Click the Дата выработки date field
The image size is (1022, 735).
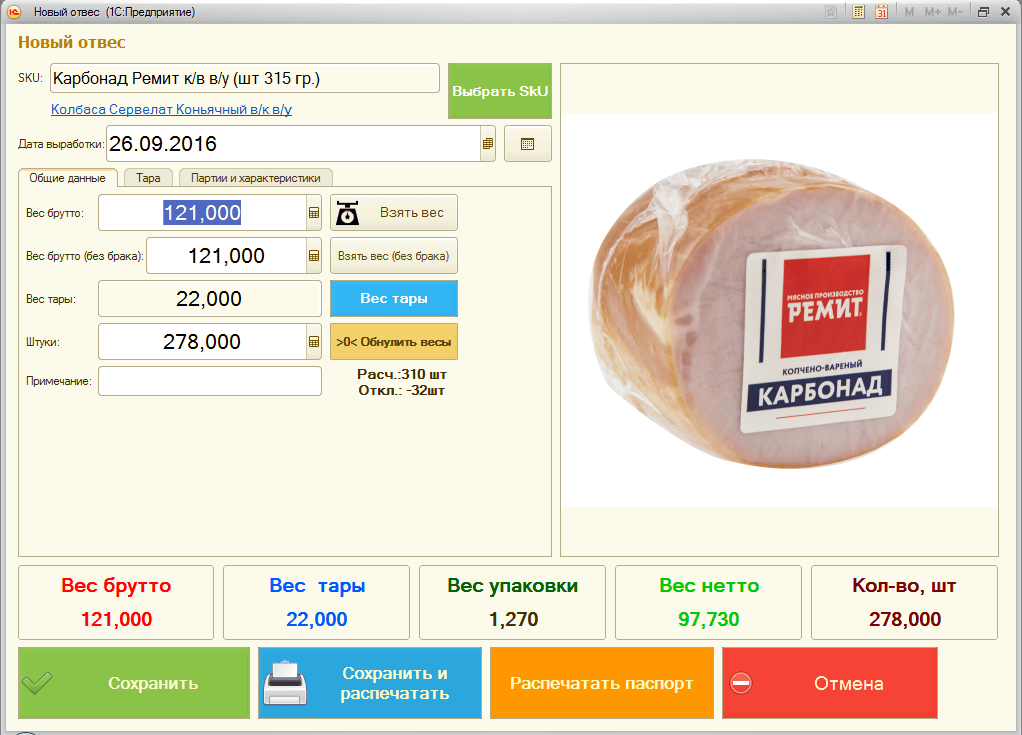click(x=293, y=143)
